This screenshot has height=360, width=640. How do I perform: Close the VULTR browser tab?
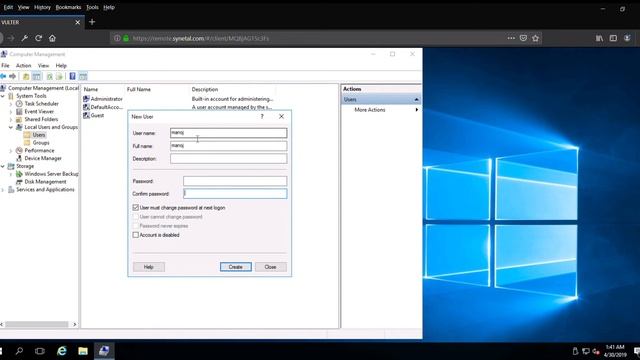[x=78, y=22]
